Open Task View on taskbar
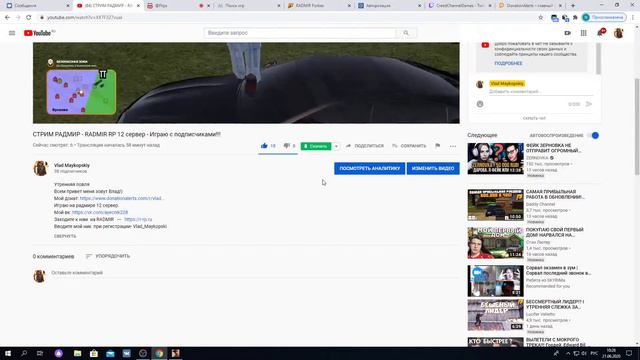 pyautogui.click(x=40, y=353)
